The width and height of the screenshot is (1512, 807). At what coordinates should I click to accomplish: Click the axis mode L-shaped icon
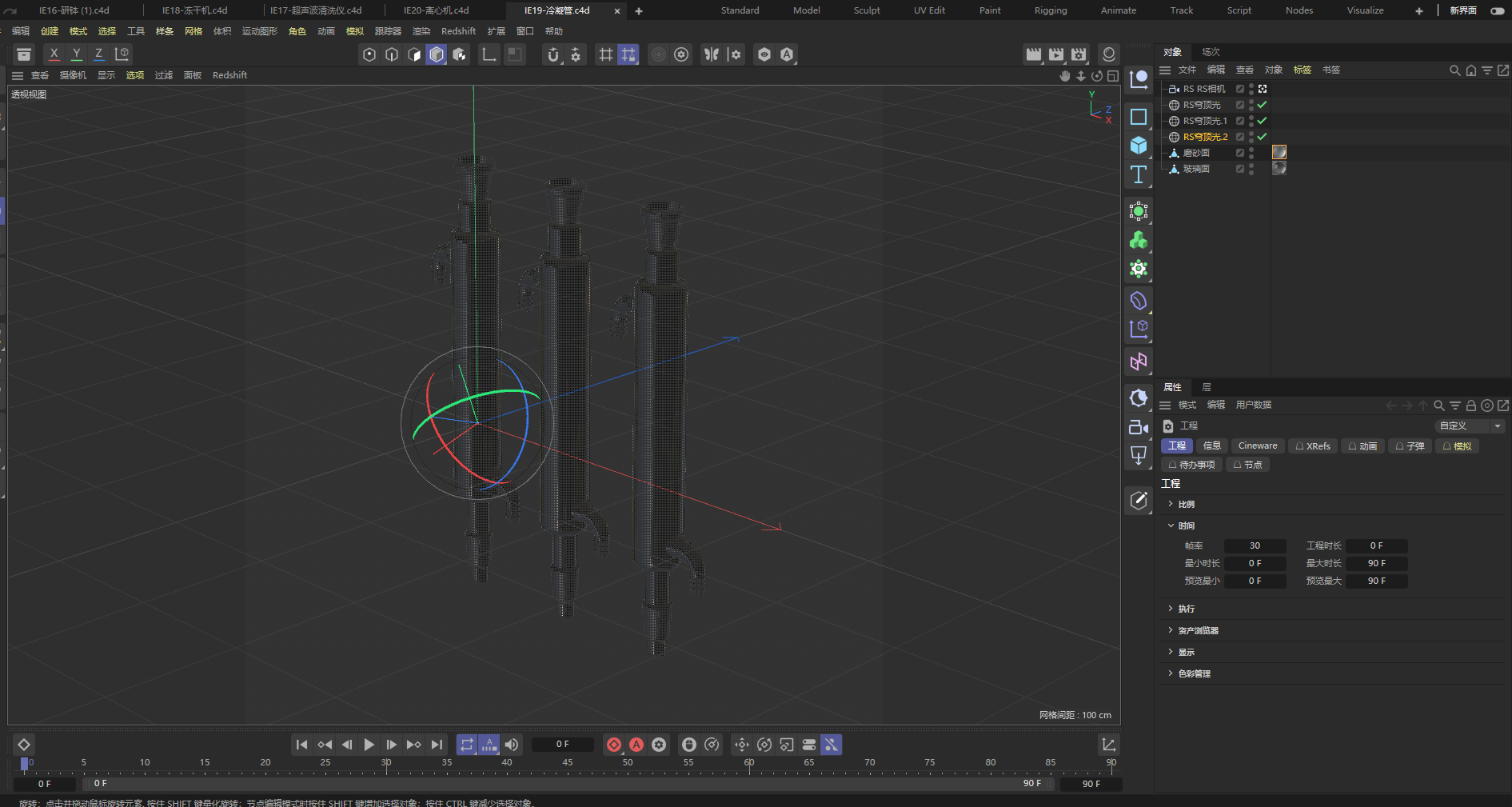pos(489,54)
